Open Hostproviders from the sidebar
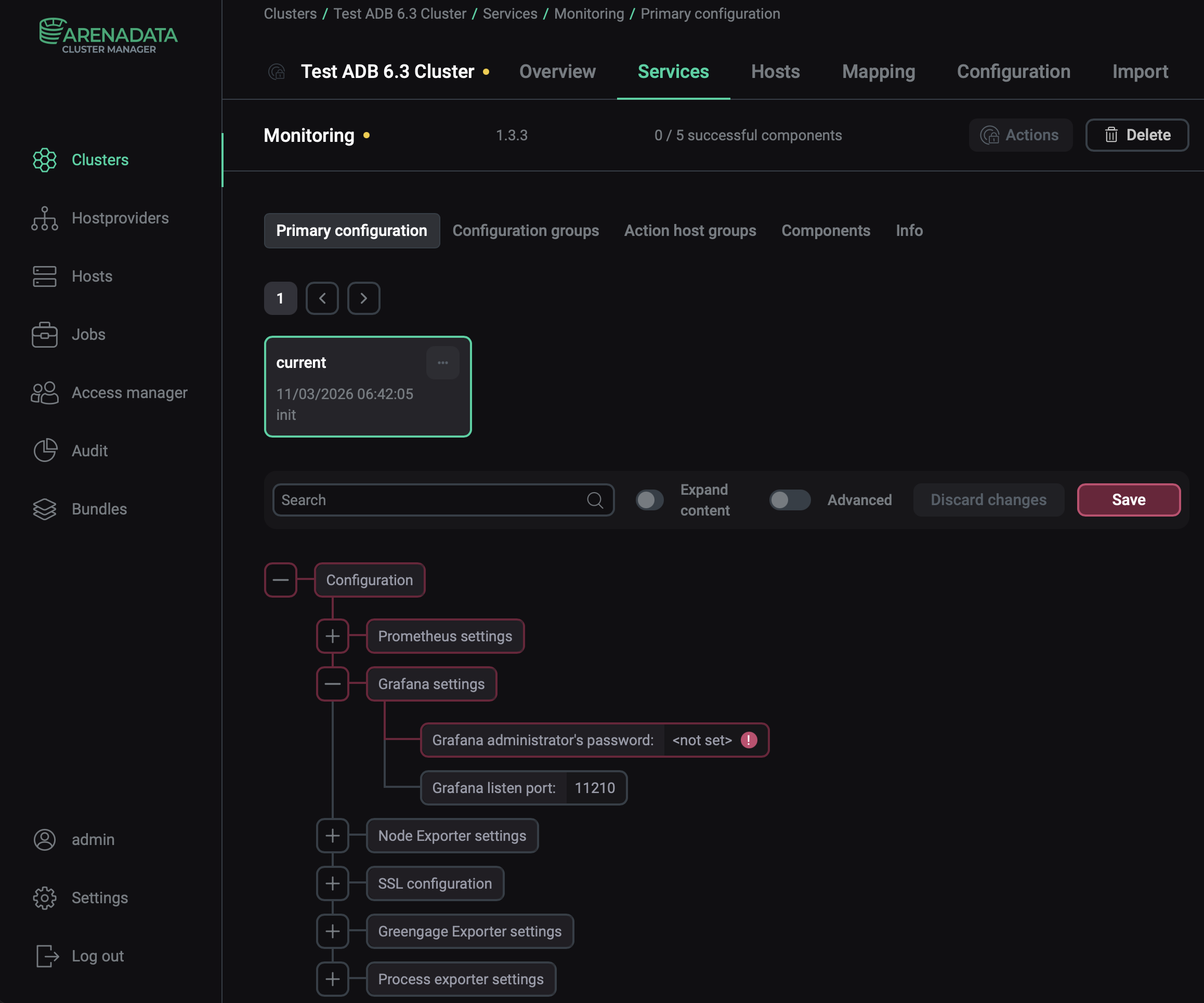The image size is (1204, 1003). pos(120,218)
